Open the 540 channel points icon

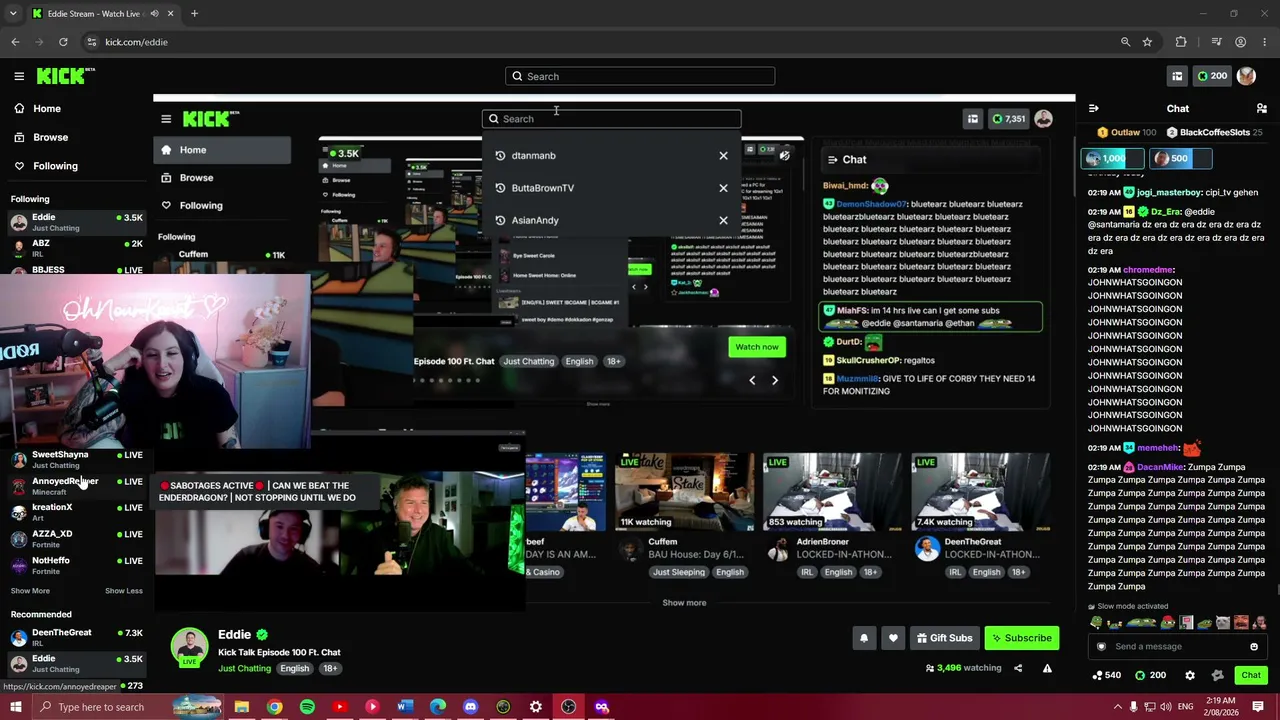click(x=1106, y=675)
